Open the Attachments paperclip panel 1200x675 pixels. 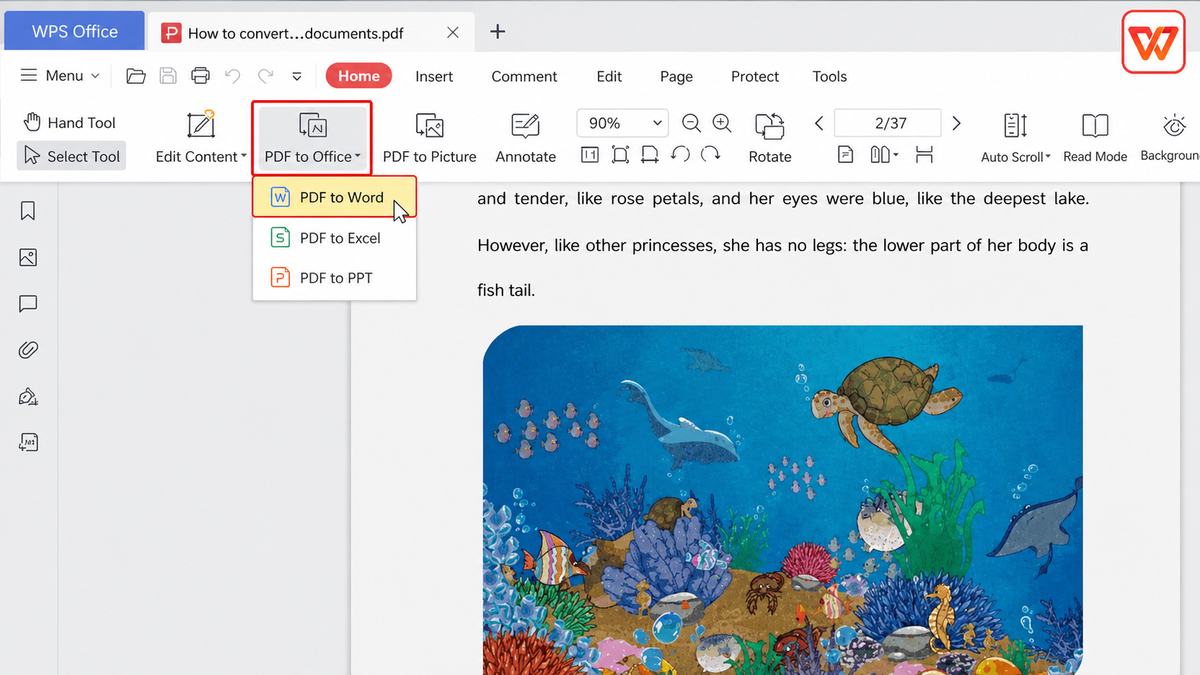pos(28,350)
